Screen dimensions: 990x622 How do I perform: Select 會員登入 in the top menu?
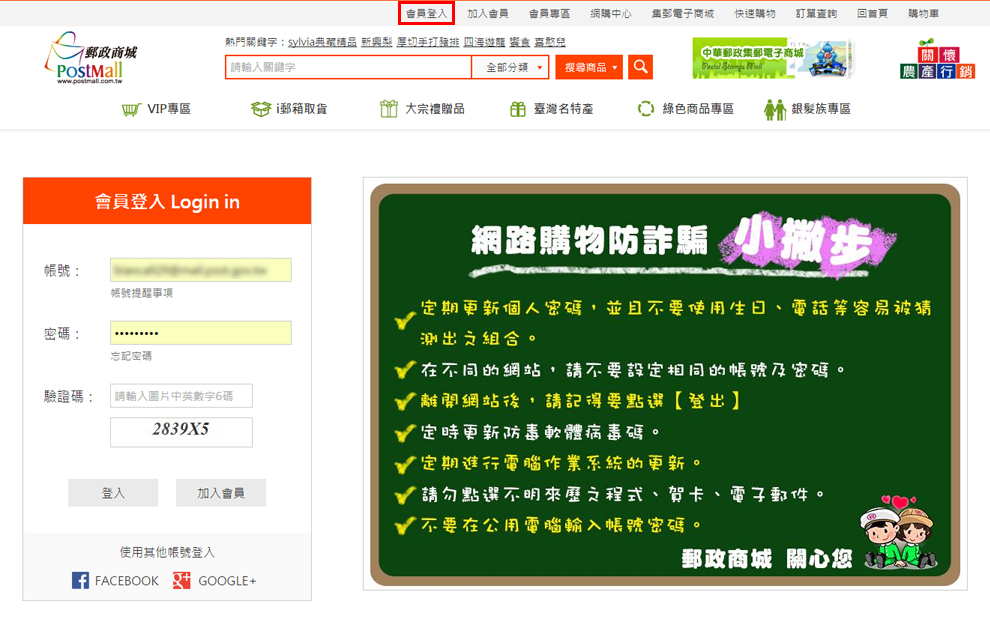[426, 13]
